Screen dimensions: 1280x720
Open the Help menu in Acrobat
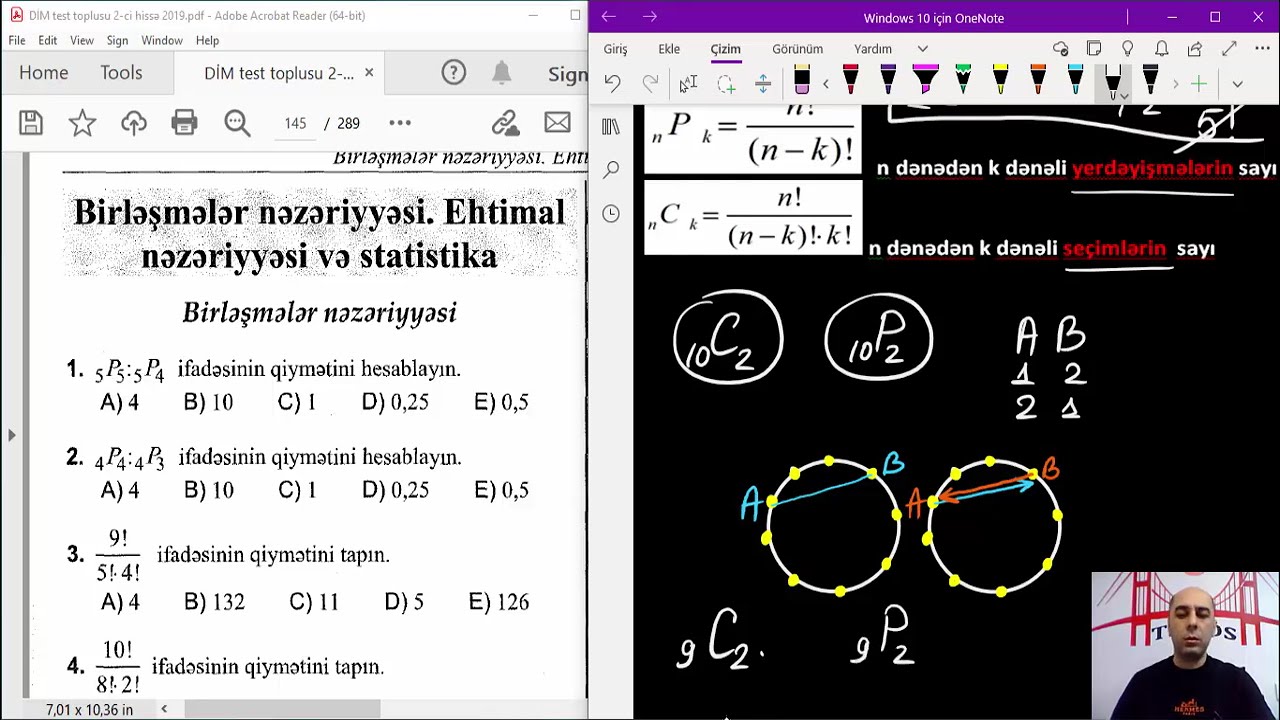pos(207,40)
